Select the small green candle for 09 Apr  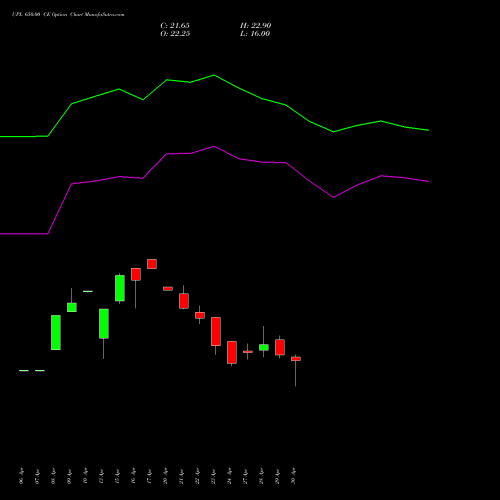(x=72, y=307)
